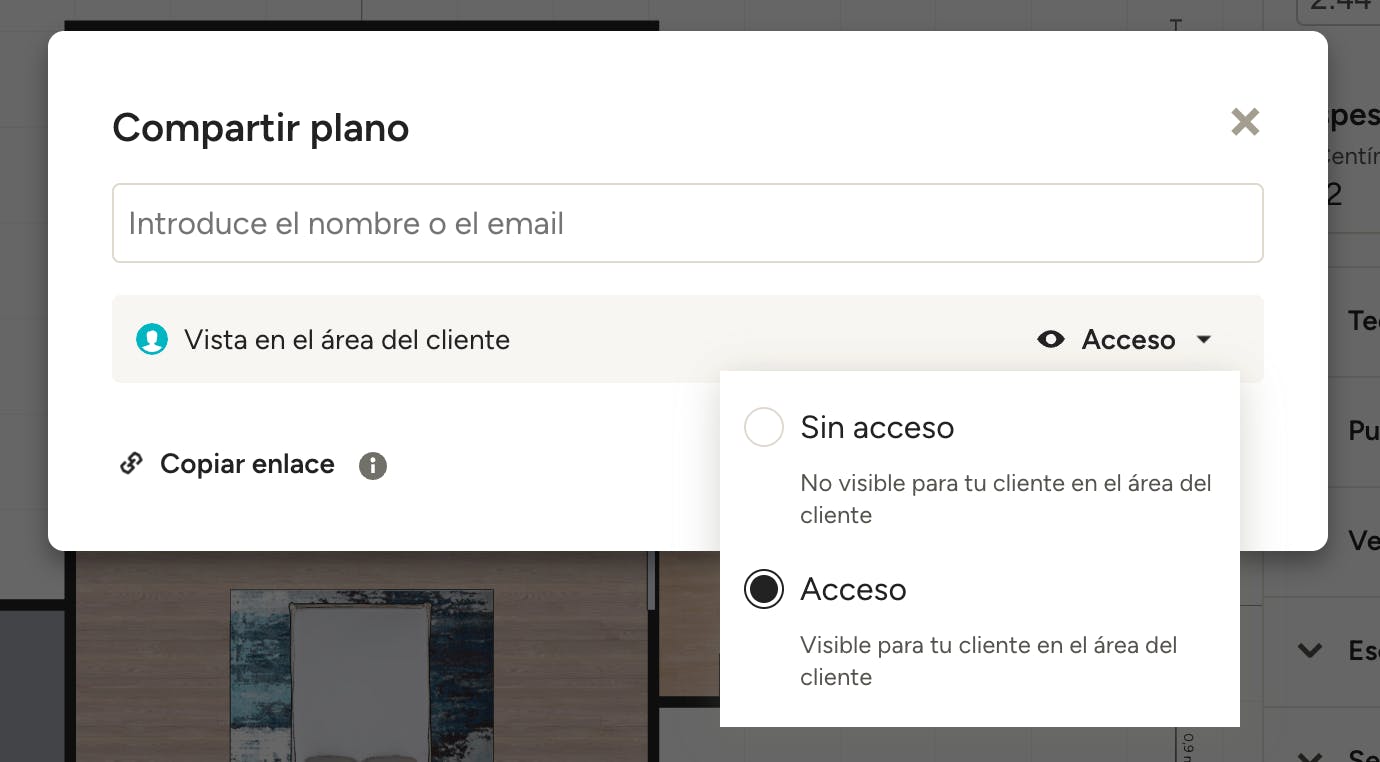Viewport: 1380px width, 762px height.
Task: Click the Compartir plano title
Action: point(260,128)
